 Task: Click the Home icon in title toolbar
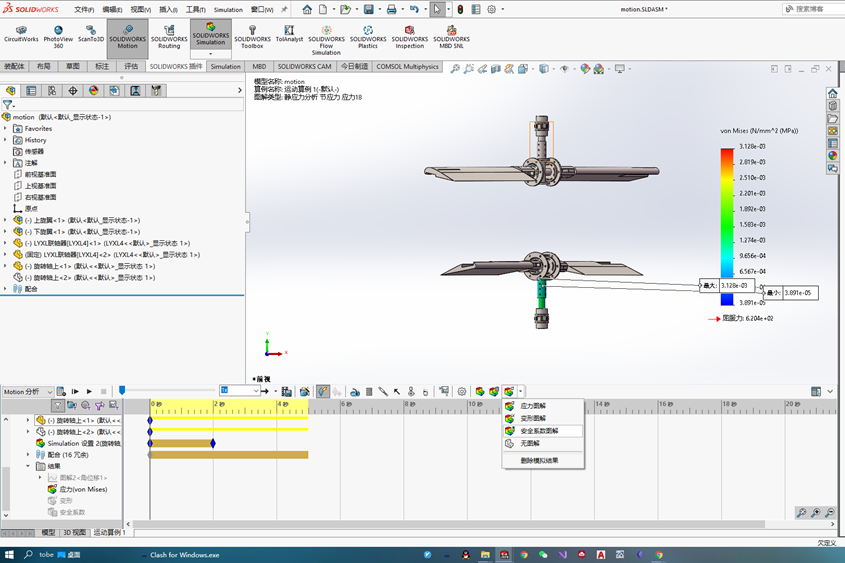point(307,10)
